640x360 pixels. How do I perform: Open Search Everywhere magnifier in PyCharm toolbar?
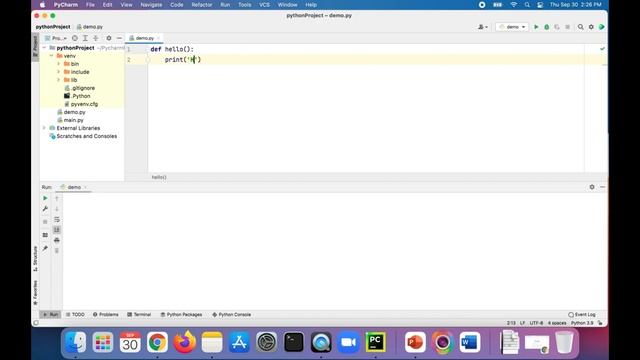tap(580, 27)
